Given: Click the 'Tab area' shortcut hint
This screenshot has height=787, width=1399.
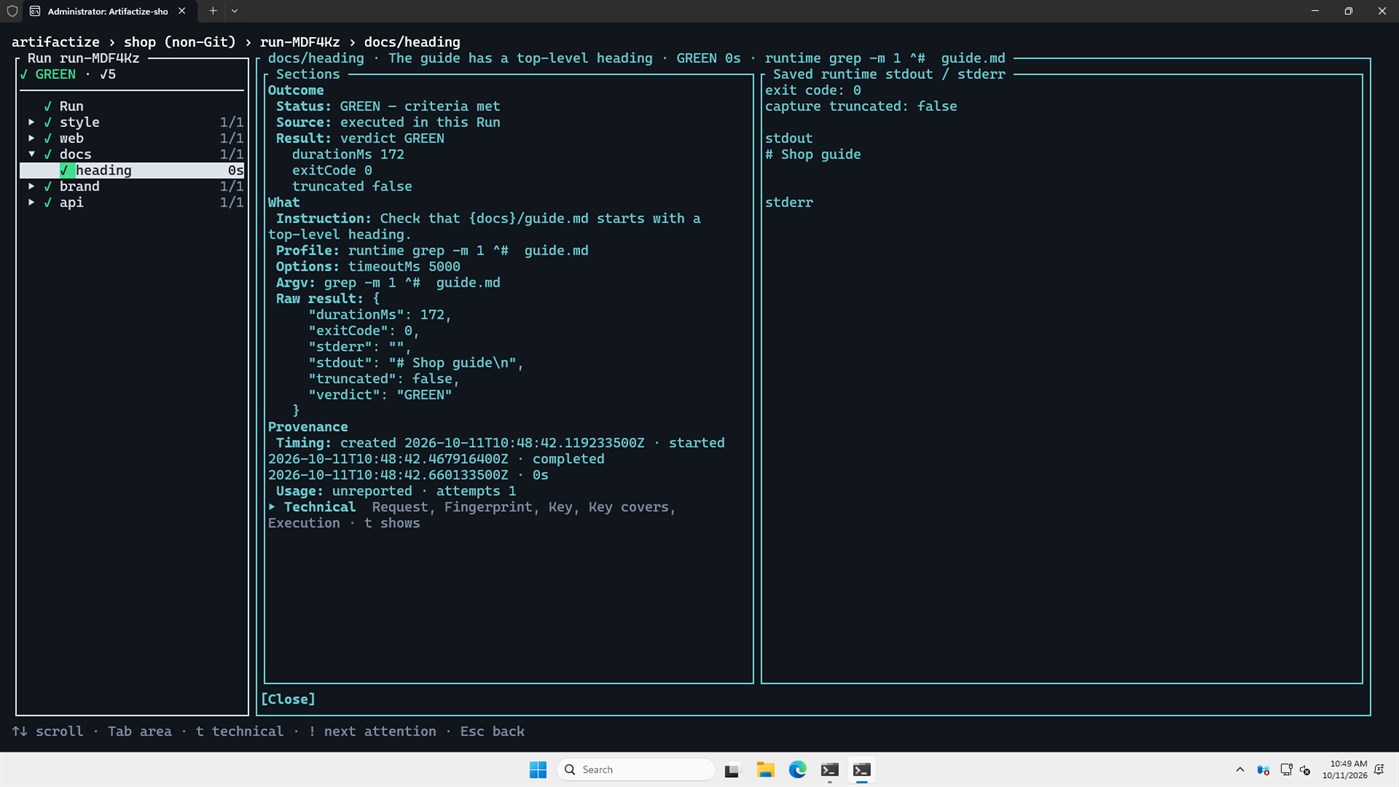Looking at the screenshot, I should [x=140, y=731].
